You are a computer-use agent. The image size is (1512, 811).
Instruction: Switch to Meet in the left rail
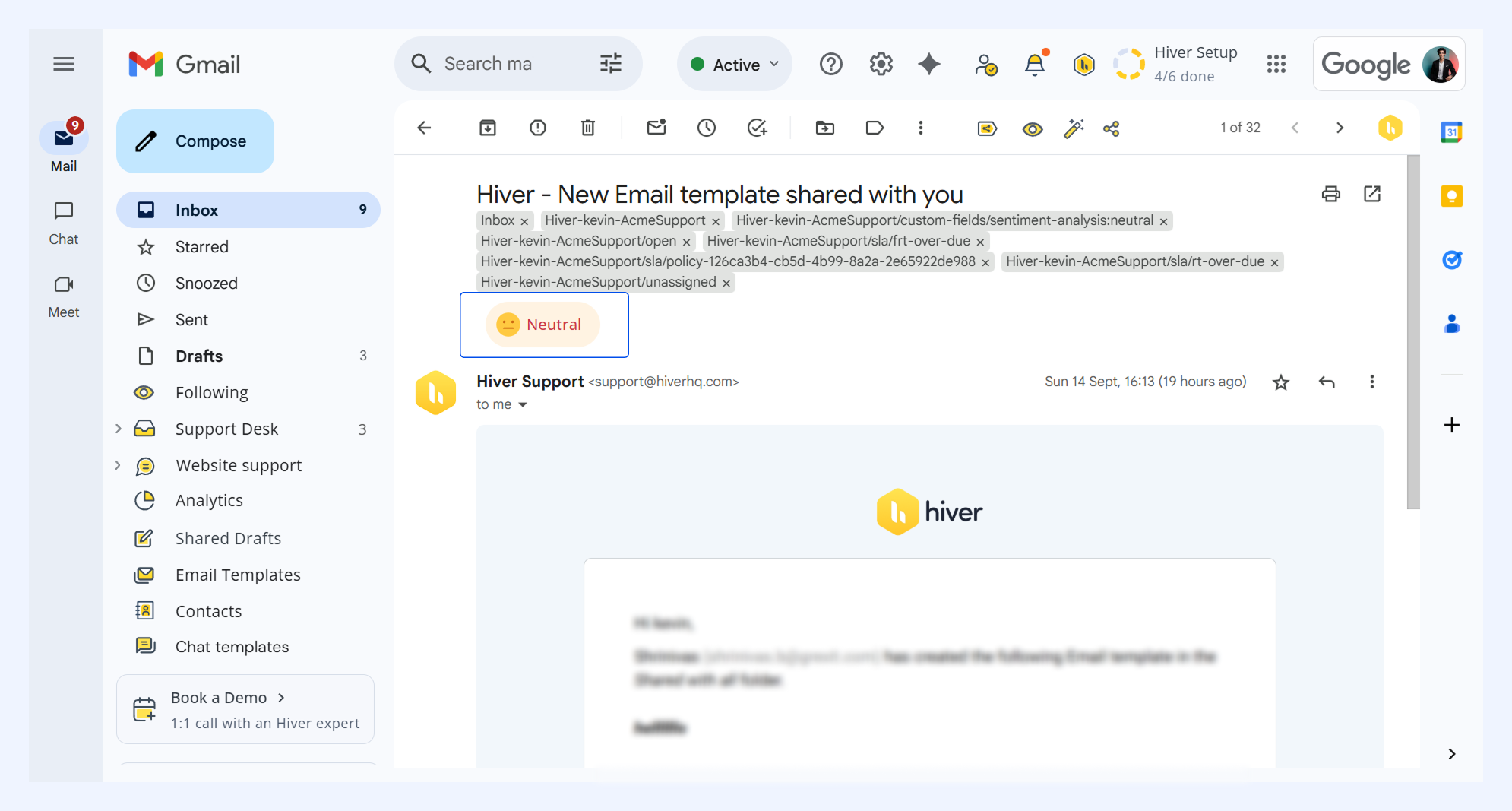(64, 296)
